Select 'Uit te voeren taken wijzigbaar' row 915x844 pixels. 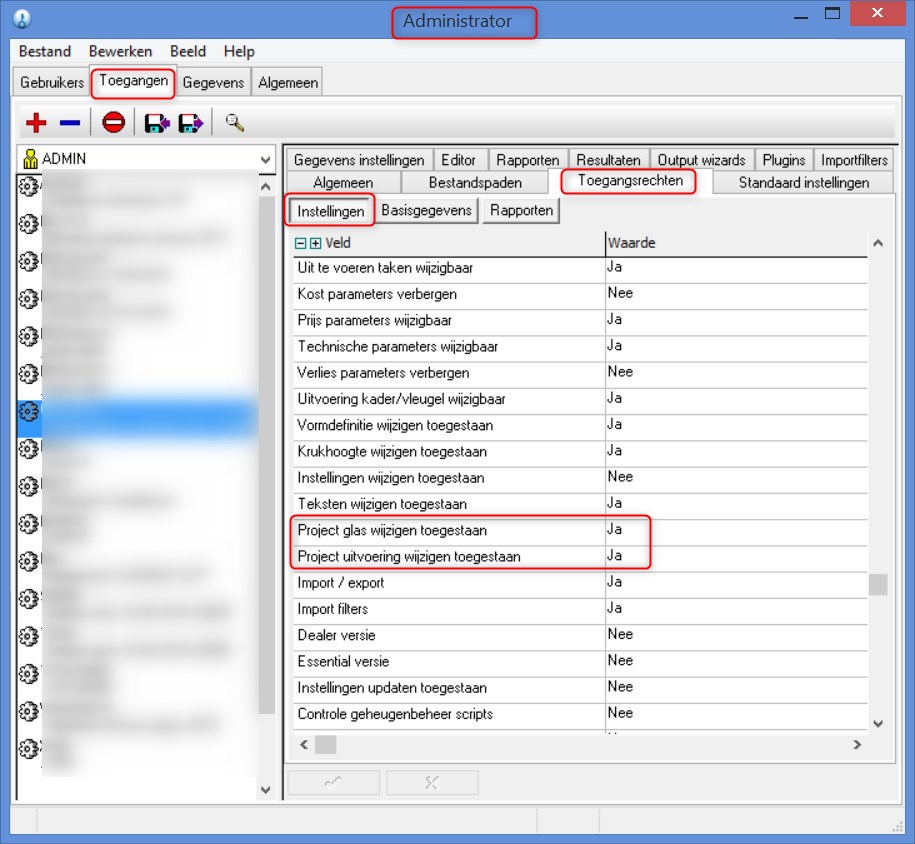(580, 268)
